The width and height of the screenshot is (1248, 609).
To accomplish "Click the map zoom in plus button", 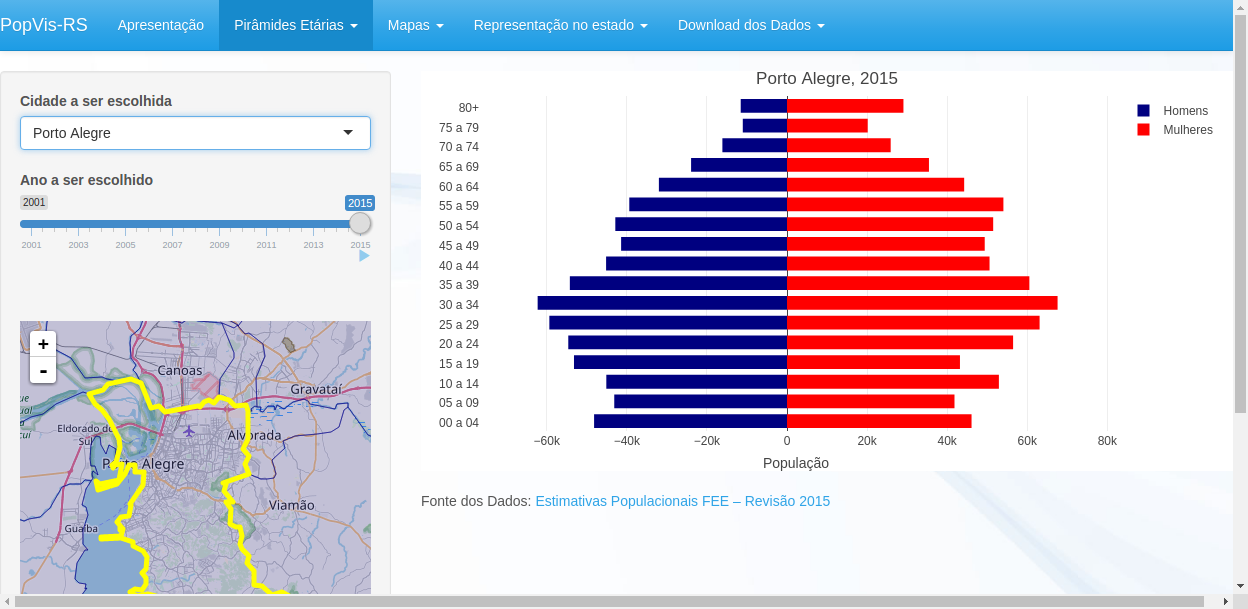I will point(43,344).
